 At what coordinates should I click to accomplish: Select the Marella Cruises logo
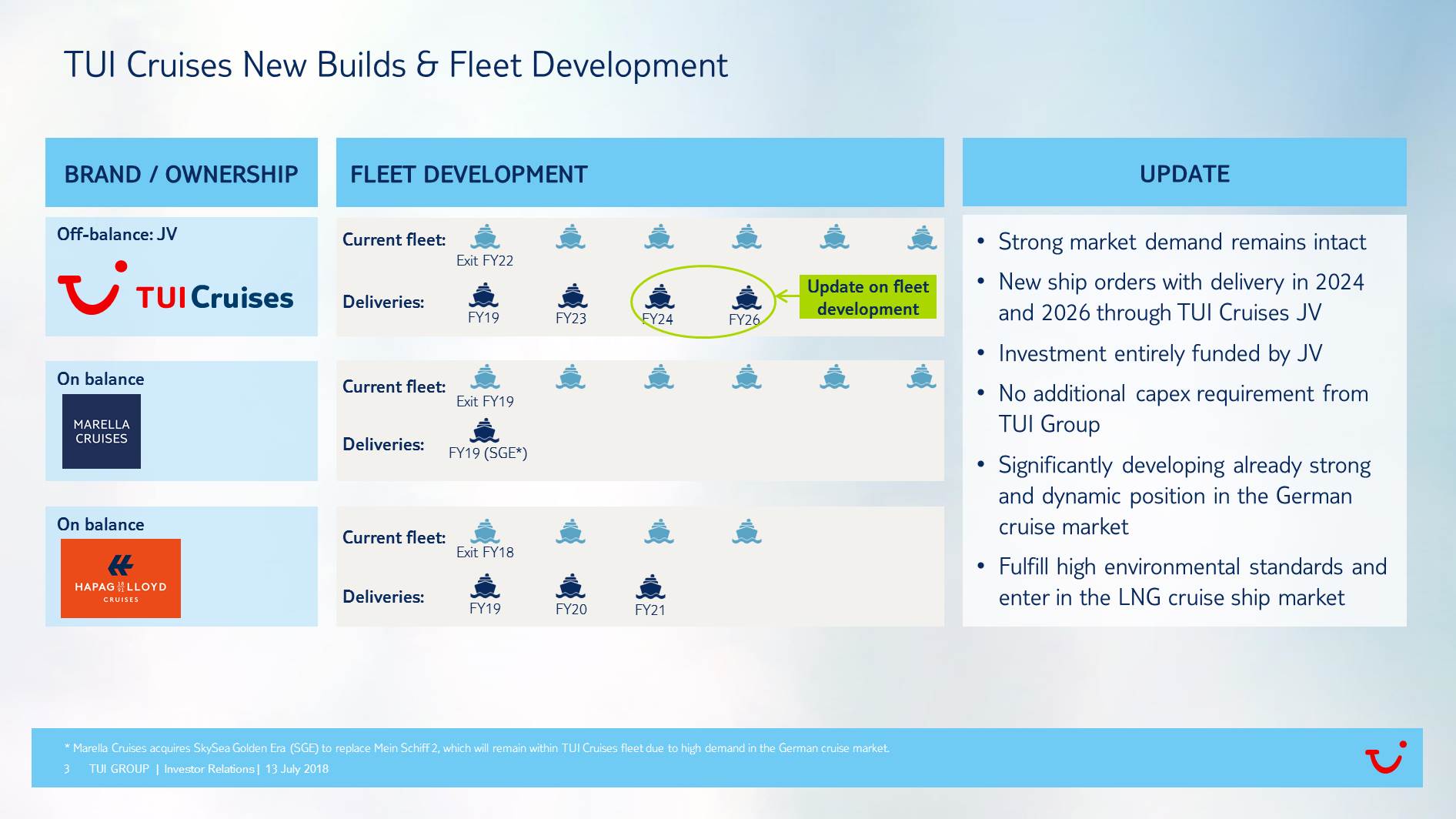[x=102, y=431]
